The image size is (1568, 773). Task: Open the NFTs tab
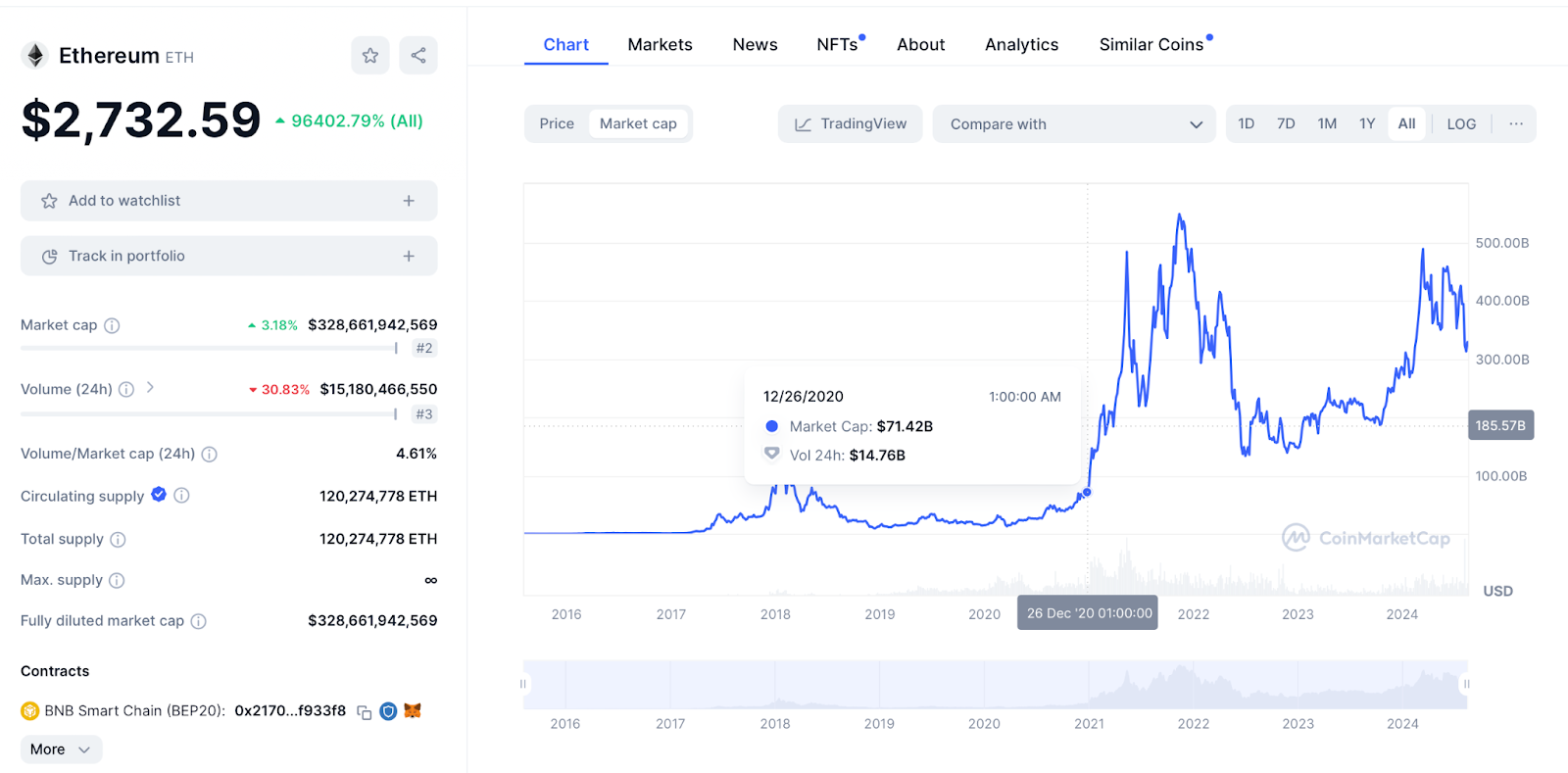tap(838, 45)
